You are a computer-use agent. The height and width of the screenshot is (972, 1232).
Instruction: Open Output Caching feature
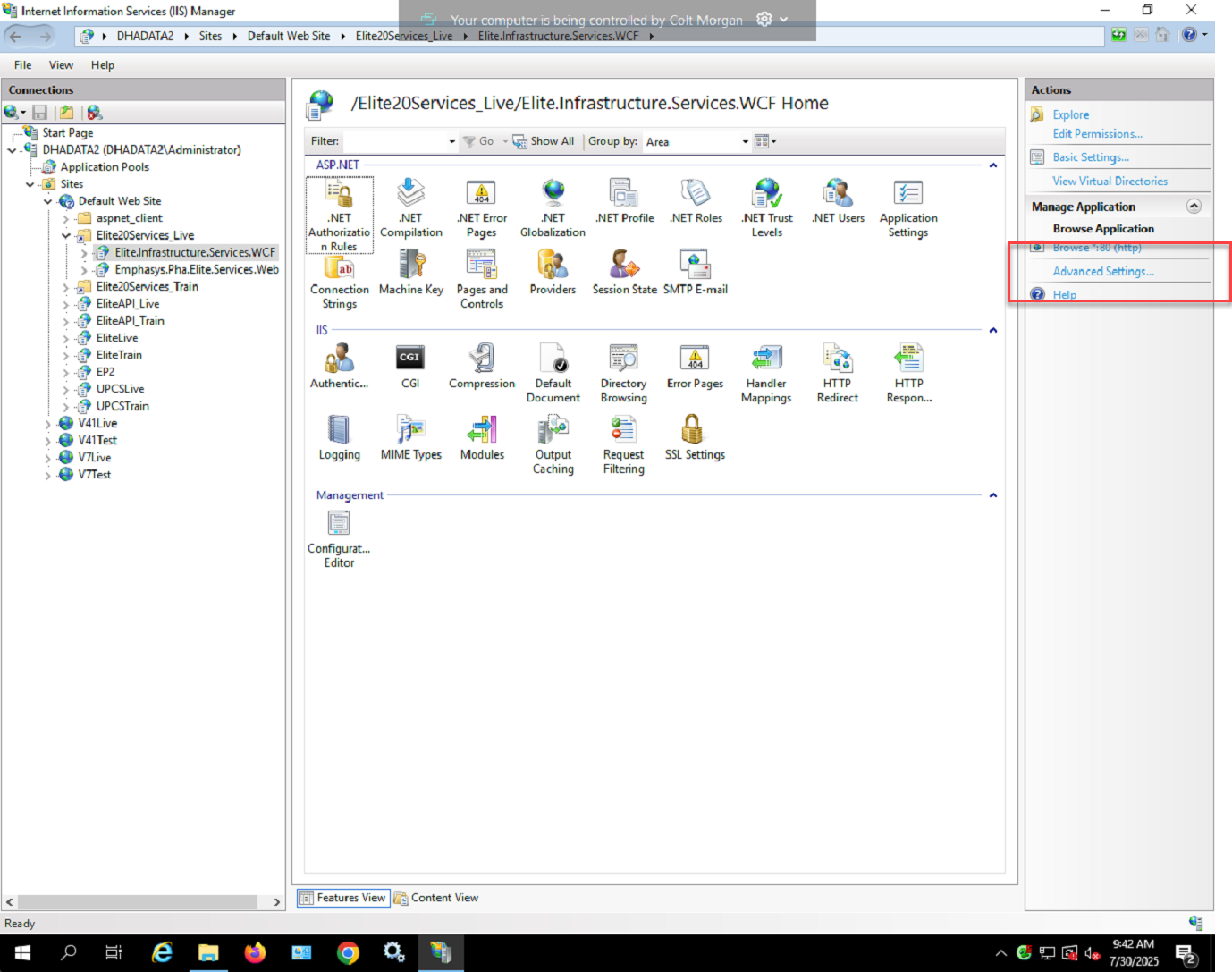pyautogui.click(x=553, y=444)
